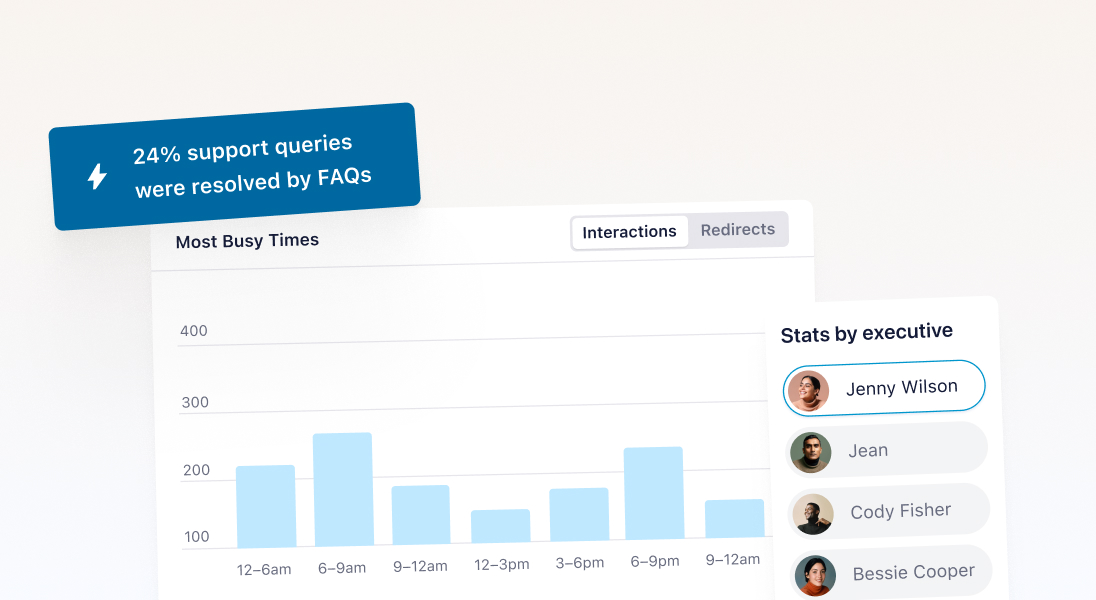
Task: Select the Interactions tab
Action: (629, 232)
